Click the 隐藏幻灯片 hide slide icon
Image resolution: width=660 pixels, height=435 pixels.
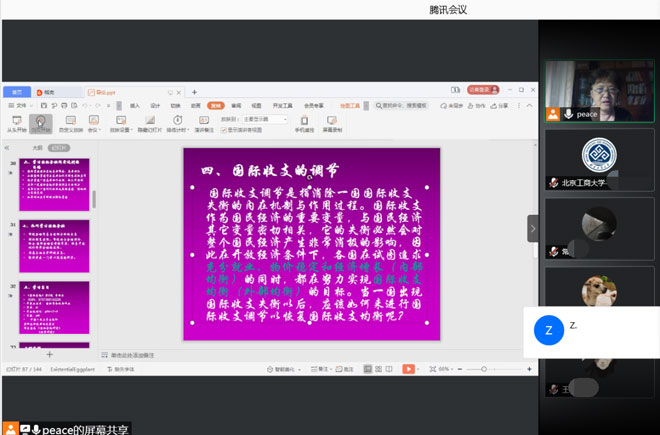coord(149,123)
